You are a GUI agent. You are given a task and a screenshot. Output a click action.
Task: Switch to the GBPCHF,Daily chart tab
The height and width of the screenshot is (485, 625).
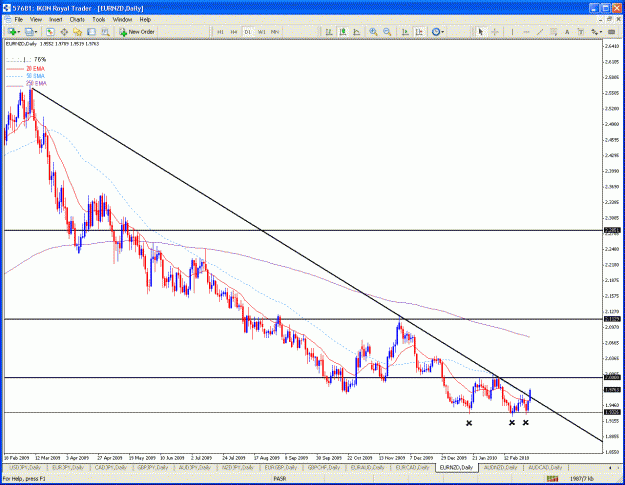point(324,467)
